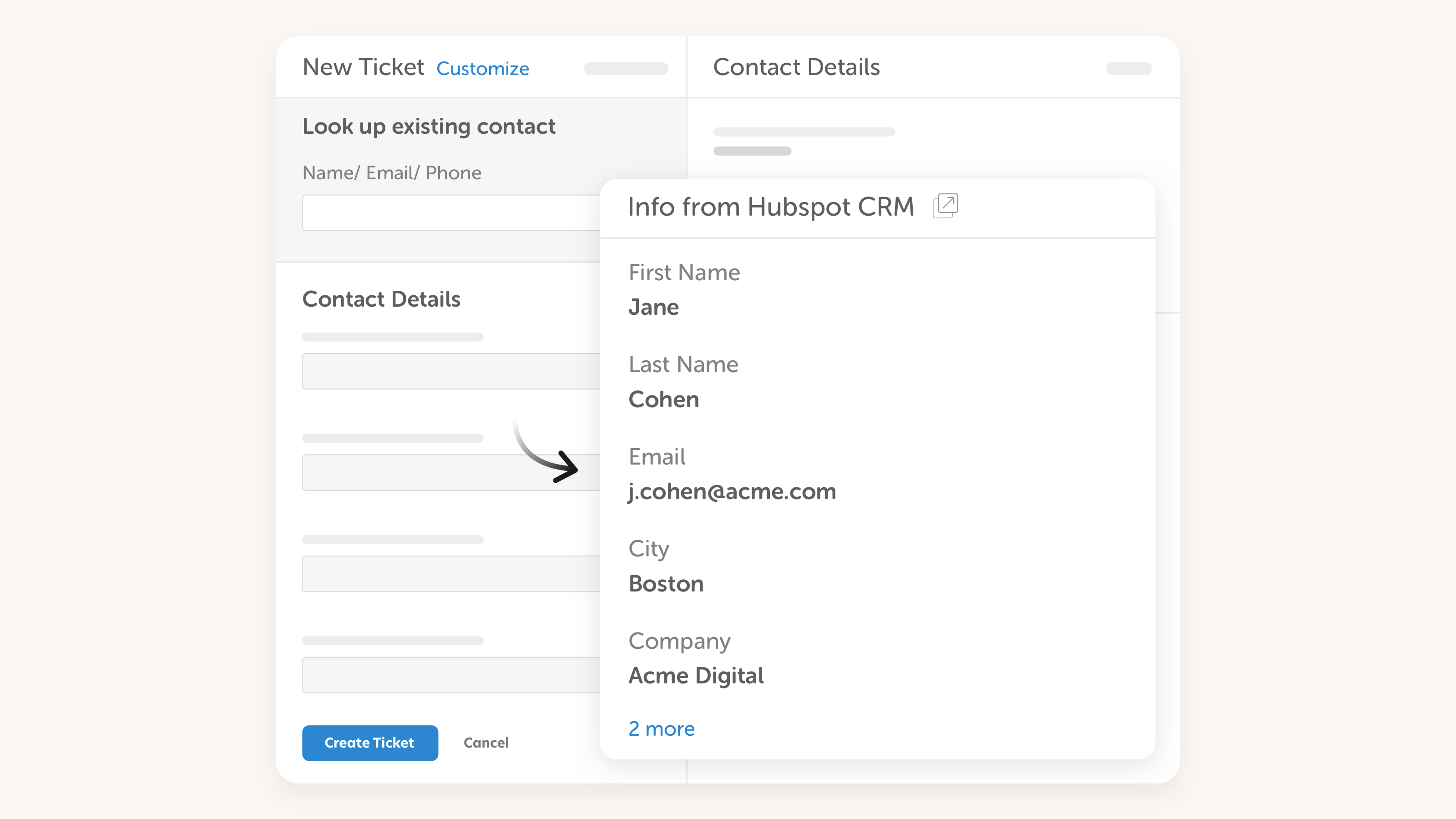Click the New Ticket panel title
The height and width of the screenshot is (819, 1456).
363,67
